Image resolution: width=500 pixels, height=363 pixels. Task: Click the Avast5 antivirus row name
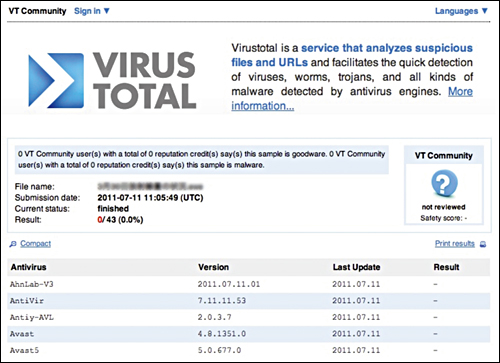pos(24,350)
